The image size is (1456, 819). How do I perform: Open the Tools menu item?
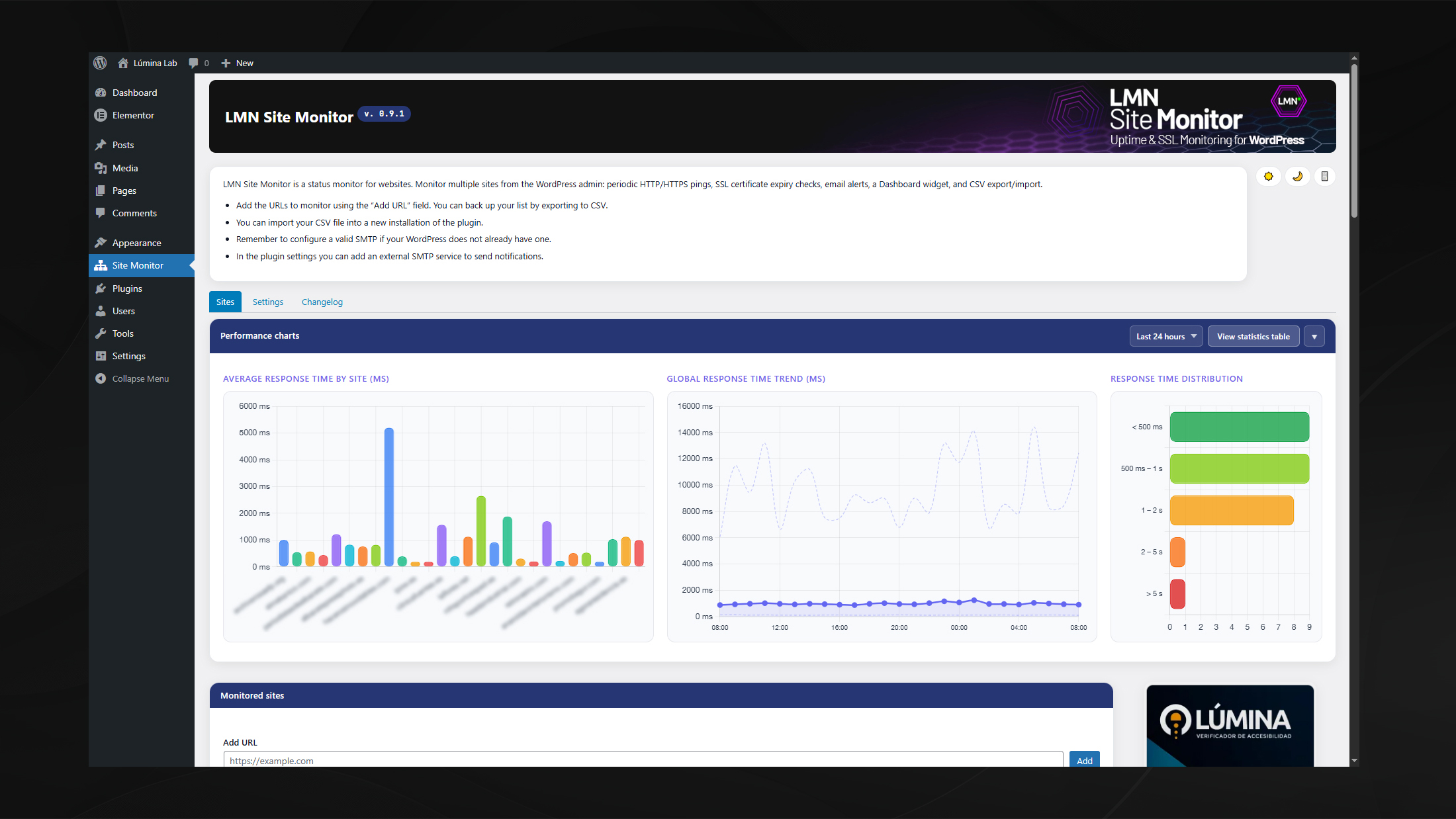(x=122, y=333)
